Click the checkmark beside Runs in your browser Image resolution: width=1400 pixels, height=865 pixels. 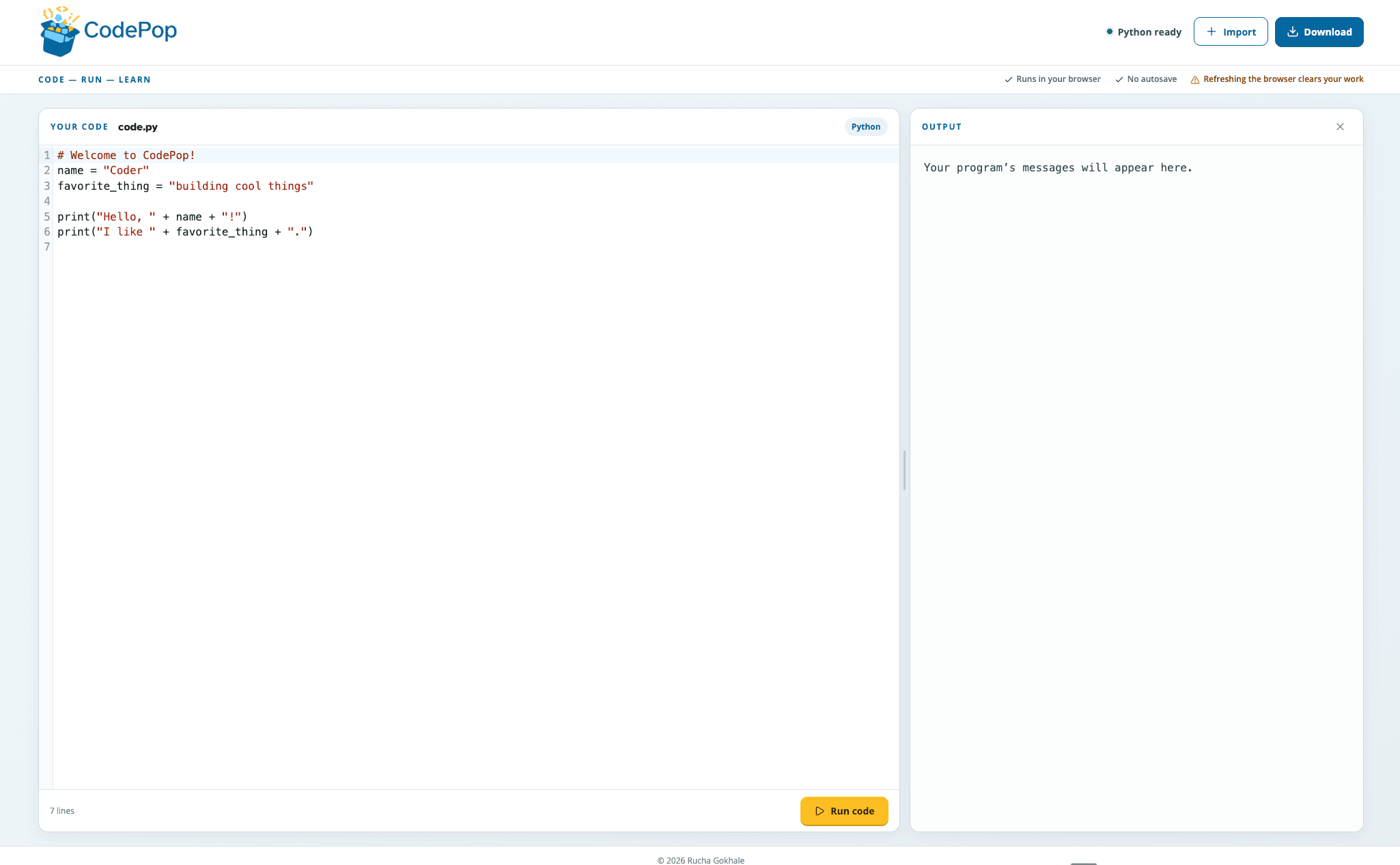point(1009,79)
